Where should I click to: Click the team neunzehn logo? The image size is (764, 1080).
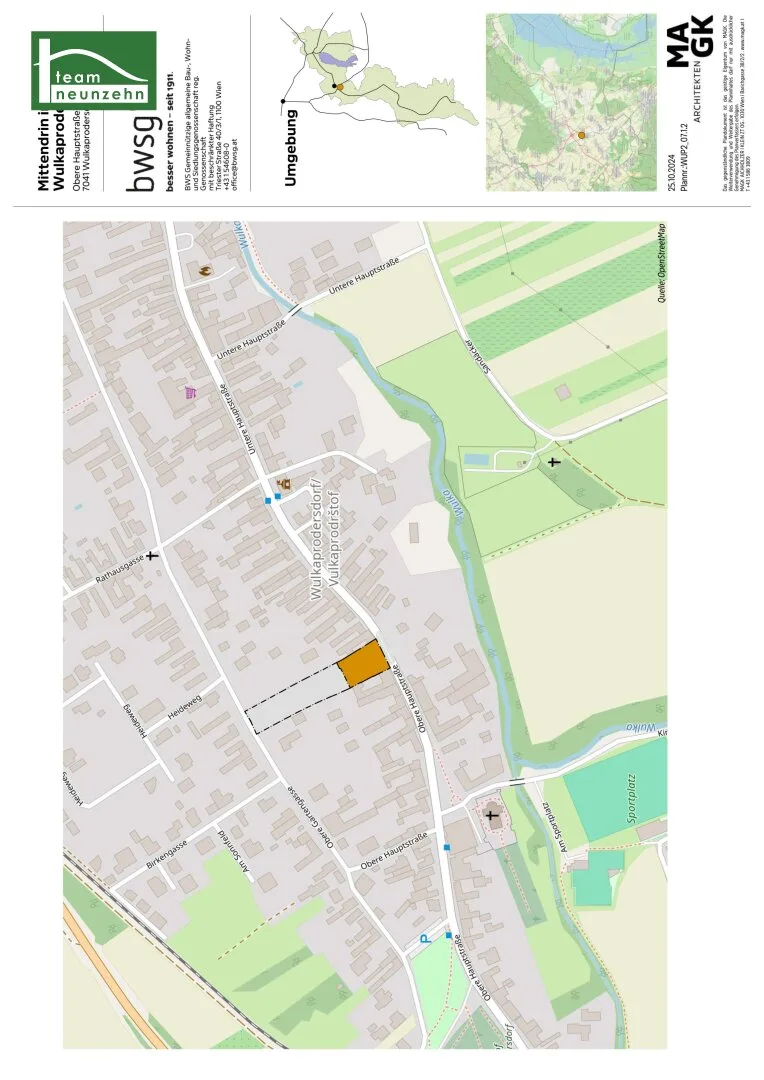pyautogui.click(x=94, y=70)
